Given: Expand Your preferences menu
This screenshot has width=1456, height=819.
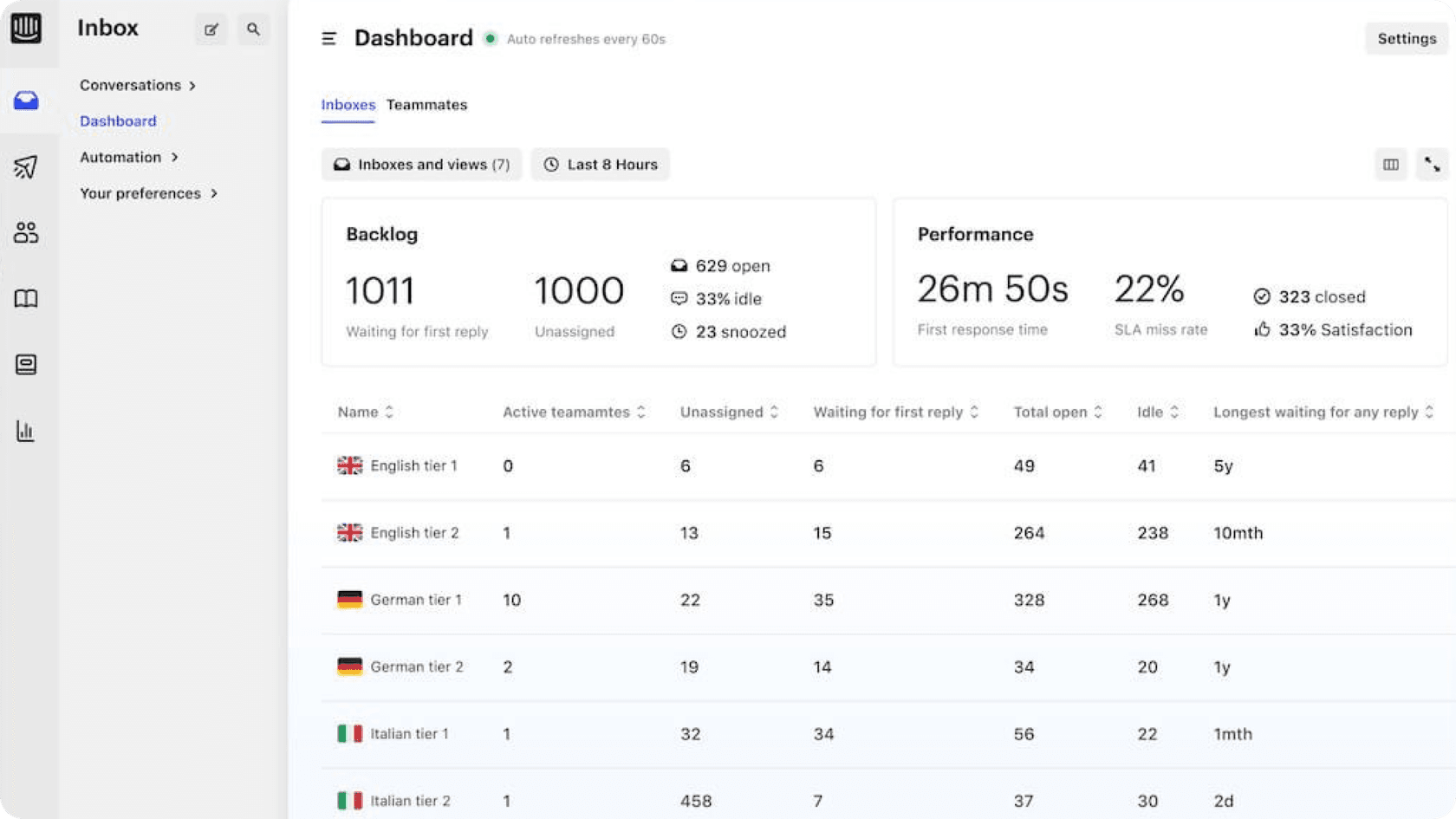Looking at the screenshot, I should point(148,193).
